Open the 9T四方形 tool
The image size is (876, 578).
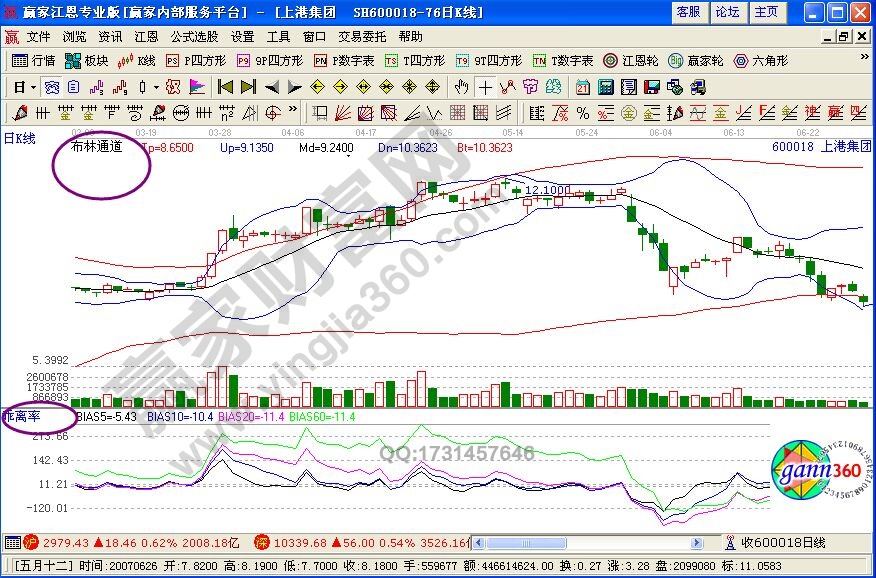[x=488, y=61]
